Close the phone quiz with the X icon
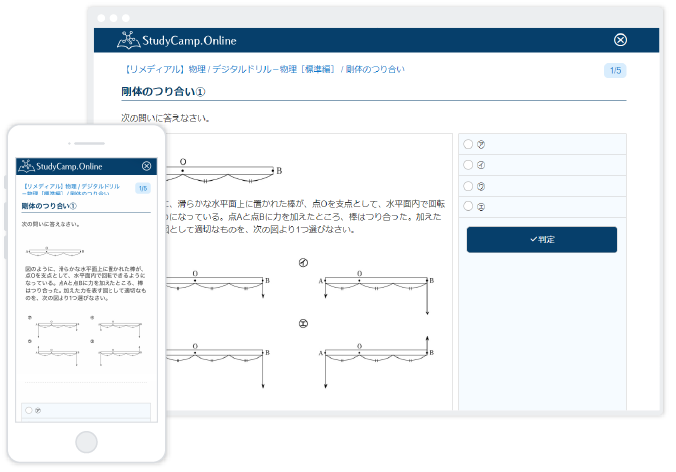The image size is (676, 472). point(146,166)
